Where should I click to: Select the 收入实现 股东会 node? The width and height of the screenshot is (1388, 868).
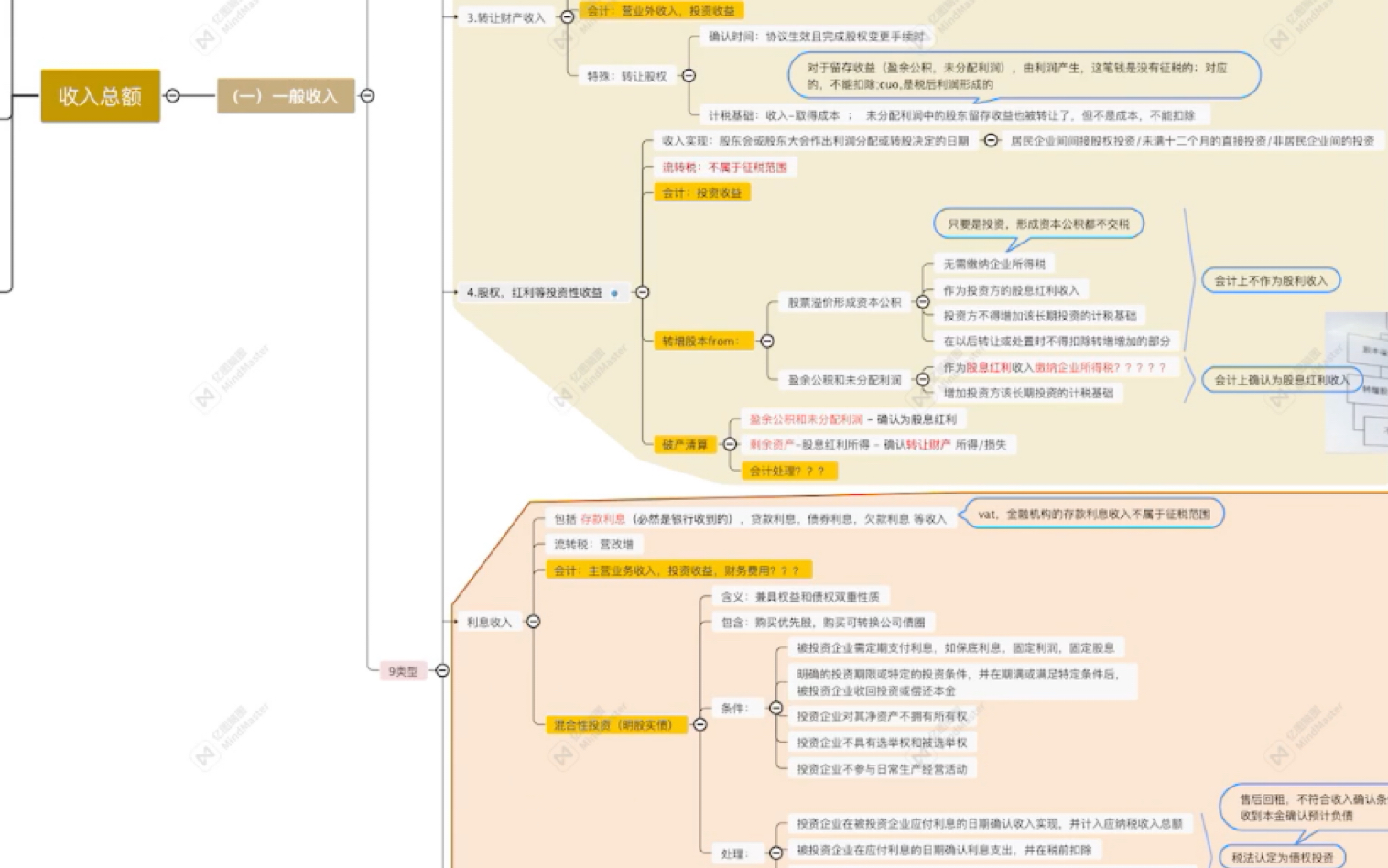815,141
